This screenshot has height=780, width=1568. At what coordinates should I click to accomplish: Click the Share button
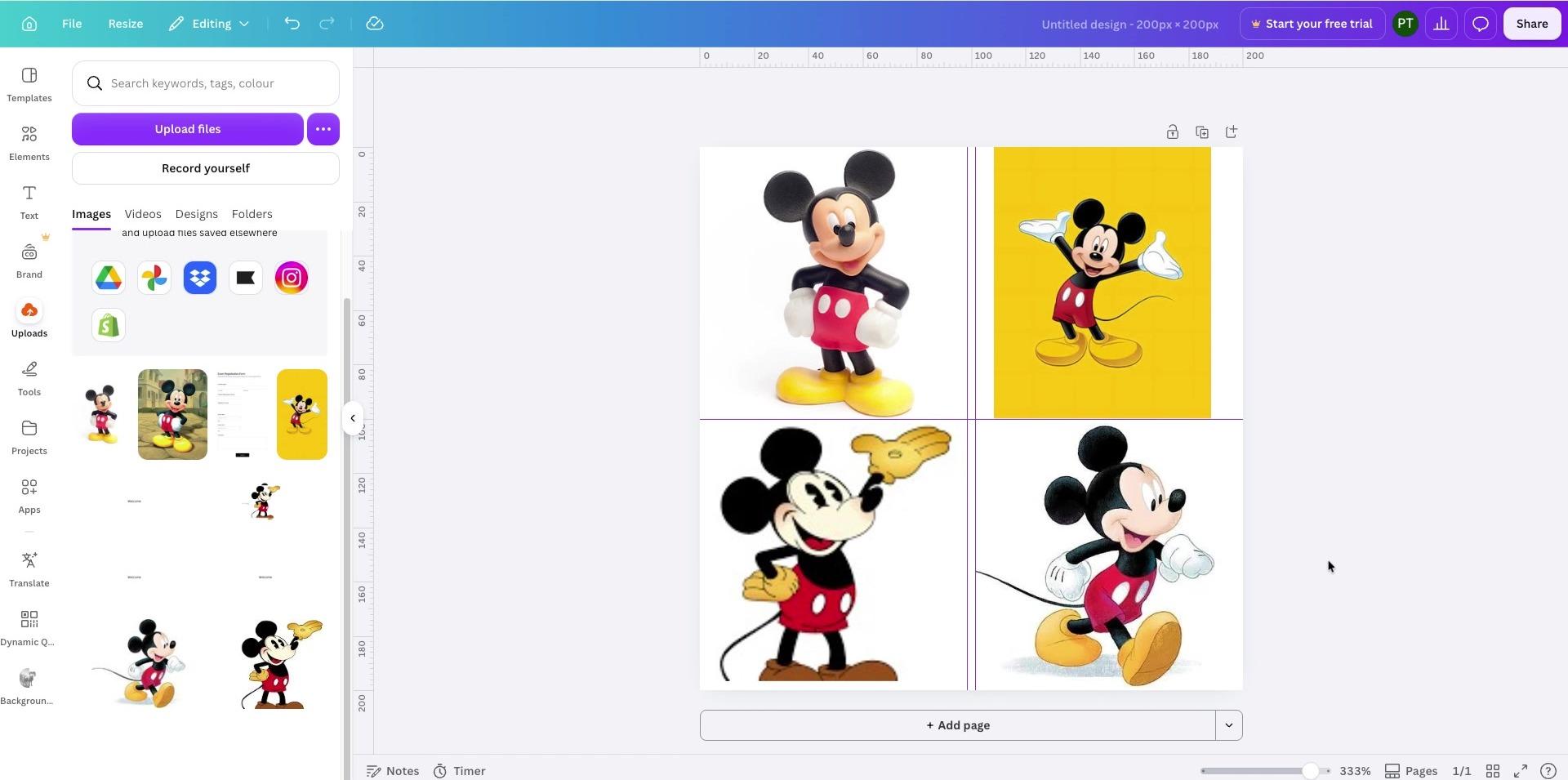[x=1532, y=24]
